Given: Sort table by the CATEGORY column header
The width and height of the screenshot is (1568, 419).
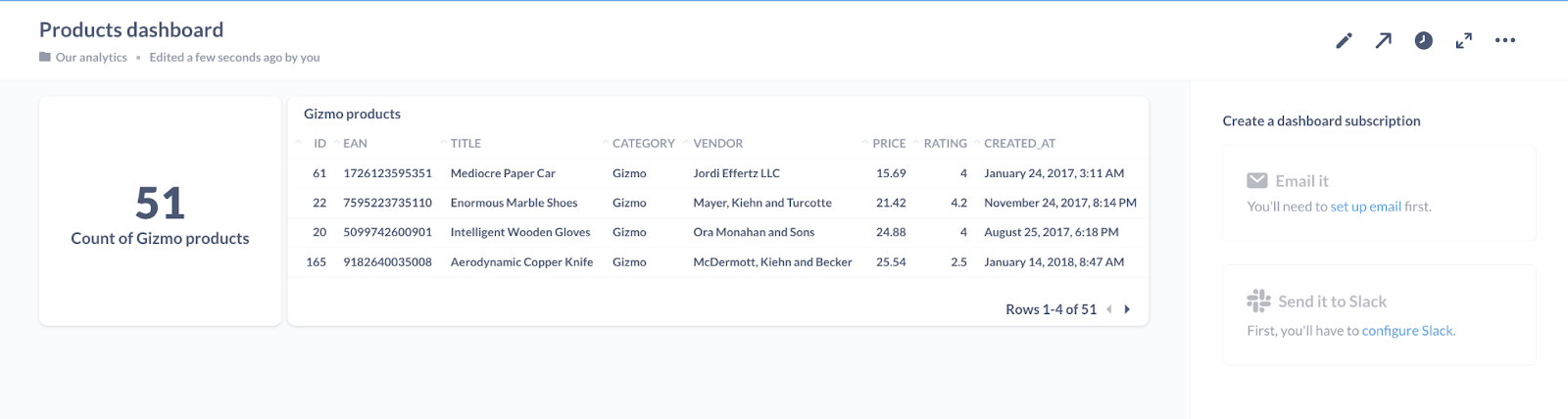Looking at the screenshot, I should [643, 143].
